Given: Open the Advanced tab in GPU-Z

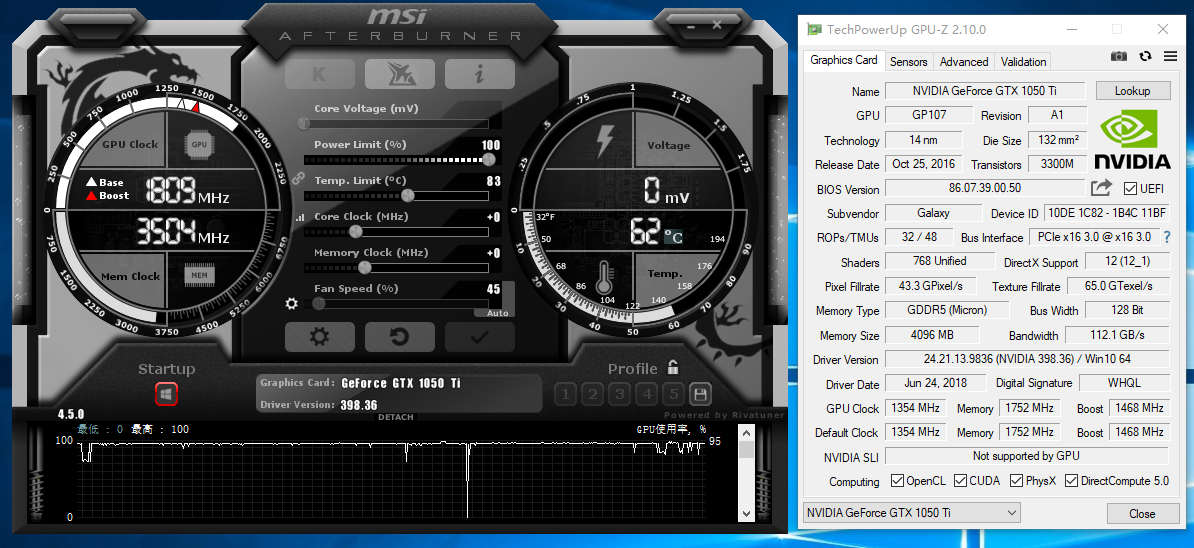Looking at the screenshot, I should point(964,62).
